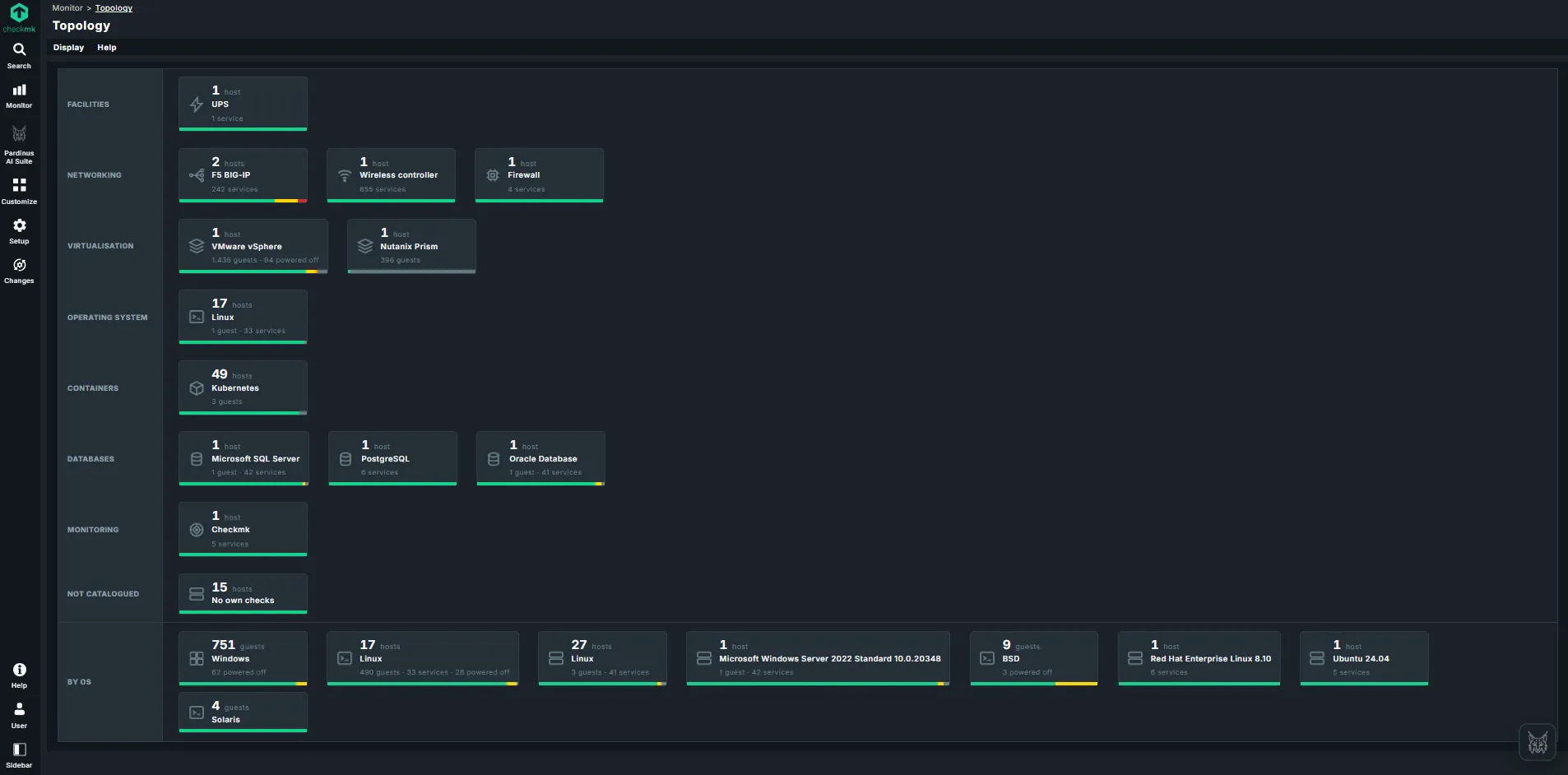The height and width of the screenshot is (775, 1568).
Task: Click the Checkmk target icon
Action: (197, 530)
